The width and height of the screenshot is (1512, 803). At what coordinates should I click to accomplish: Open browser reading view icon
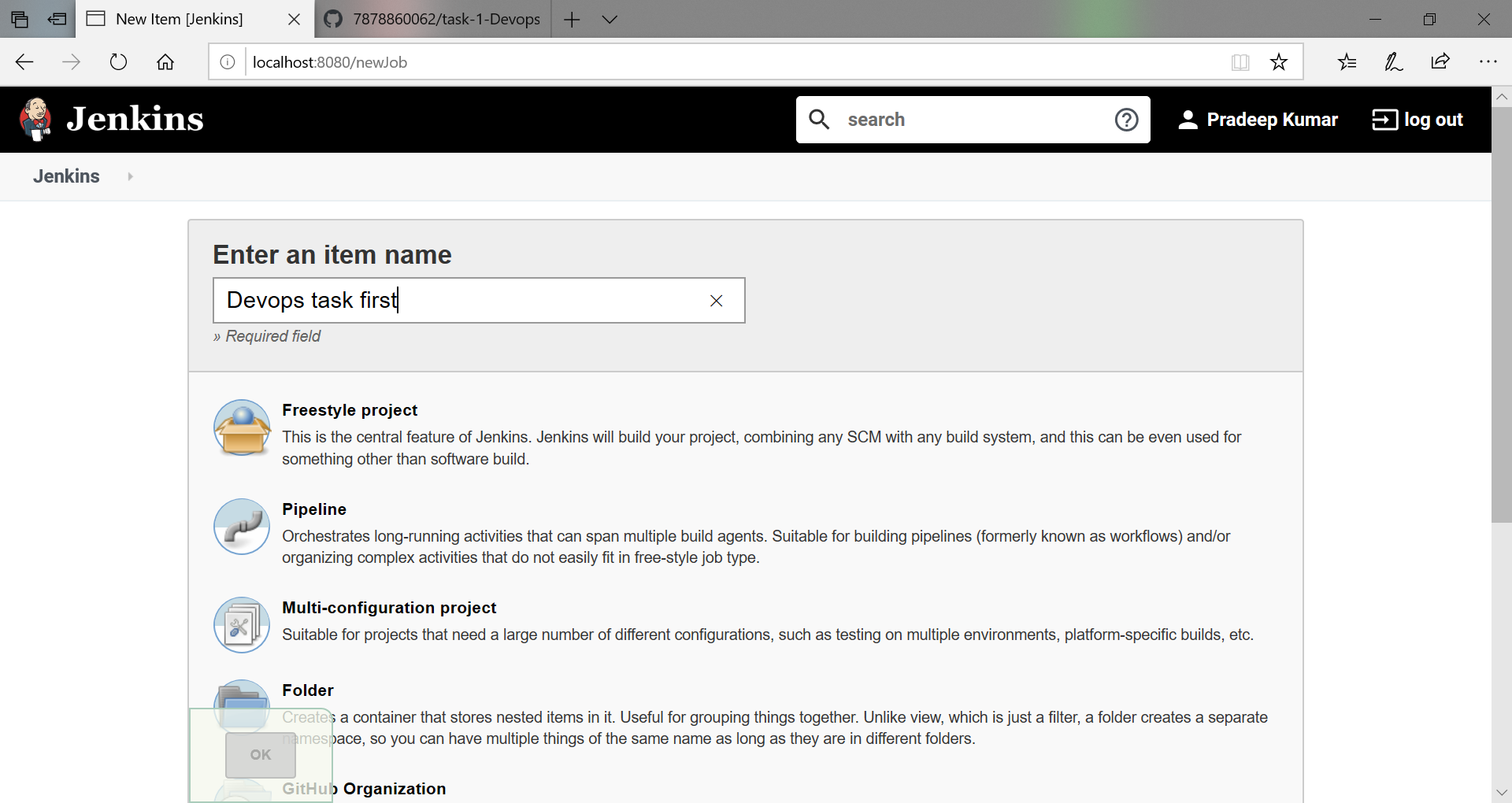click(1240, 62)
